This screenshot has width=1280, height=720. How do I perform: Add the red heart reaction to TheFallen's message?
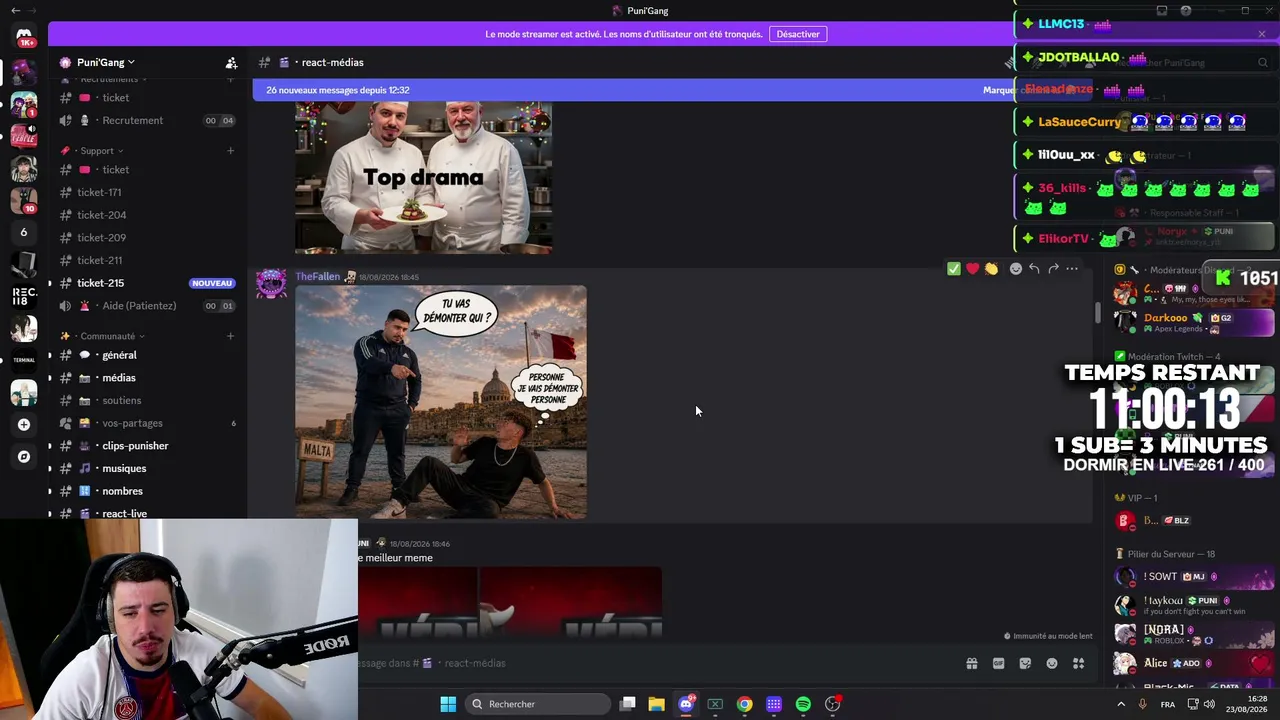click(x=972, y=268)
